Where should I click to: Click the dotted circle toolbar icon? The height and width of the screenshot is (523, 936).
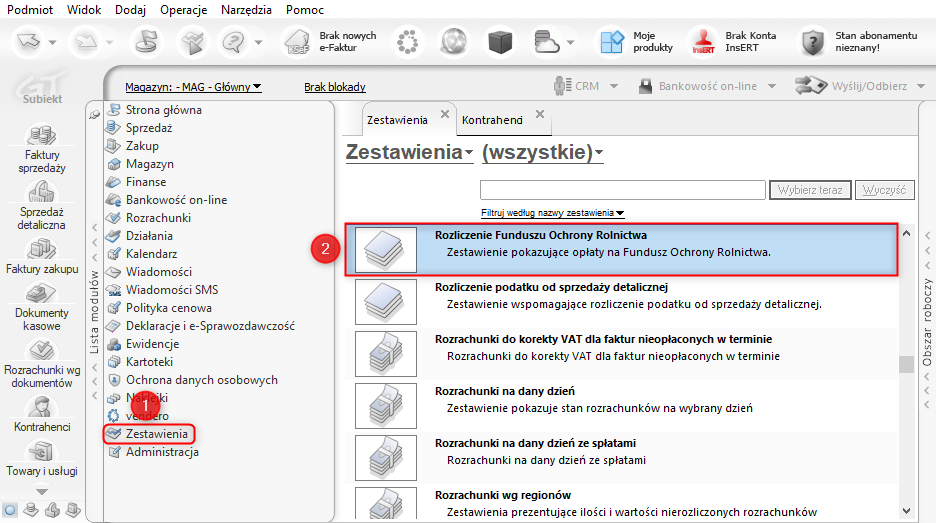point(407,42)
